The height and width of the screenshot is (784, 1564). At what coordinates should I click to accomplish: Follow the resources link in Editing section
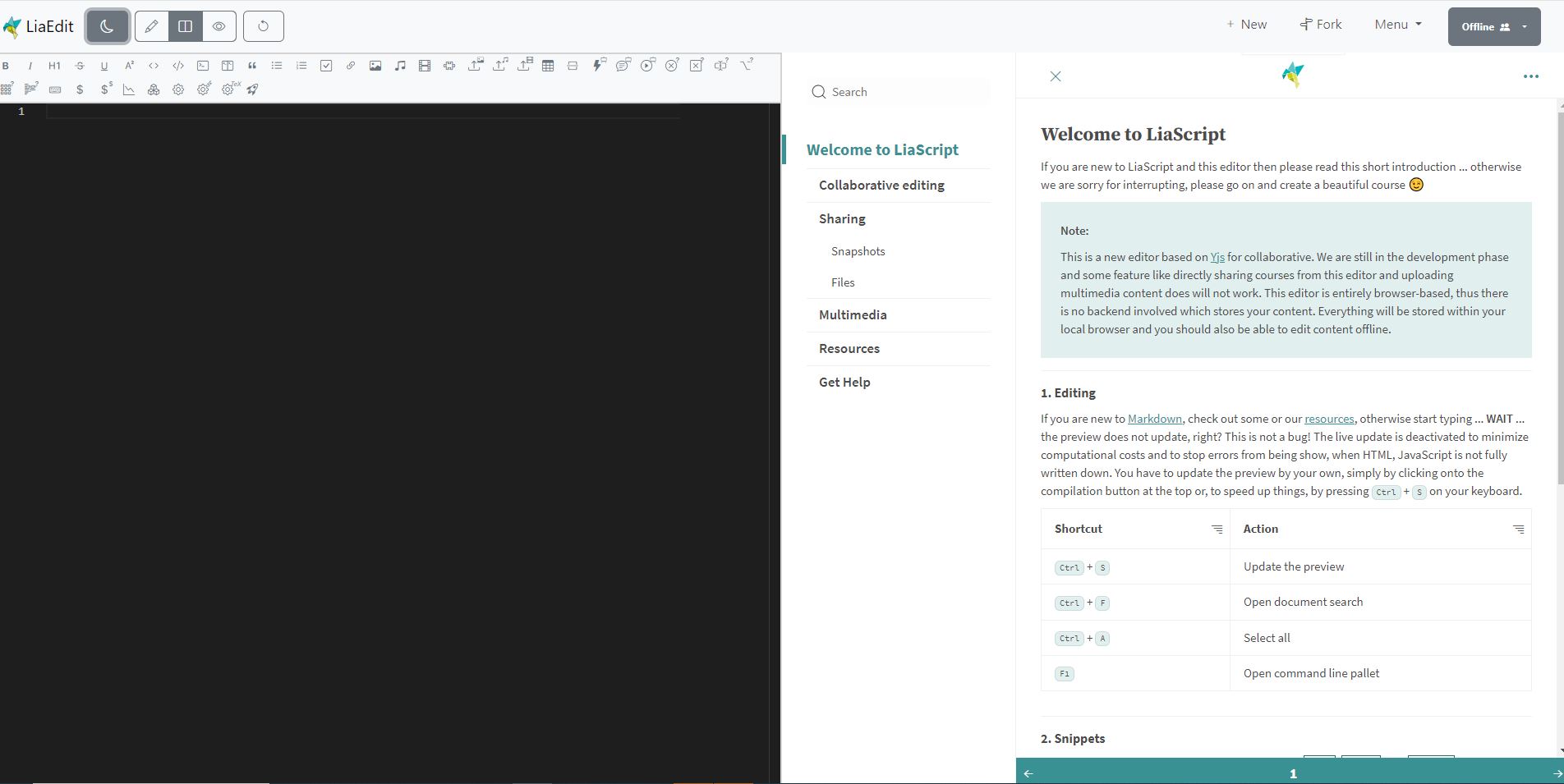(x=1329, y=419)
